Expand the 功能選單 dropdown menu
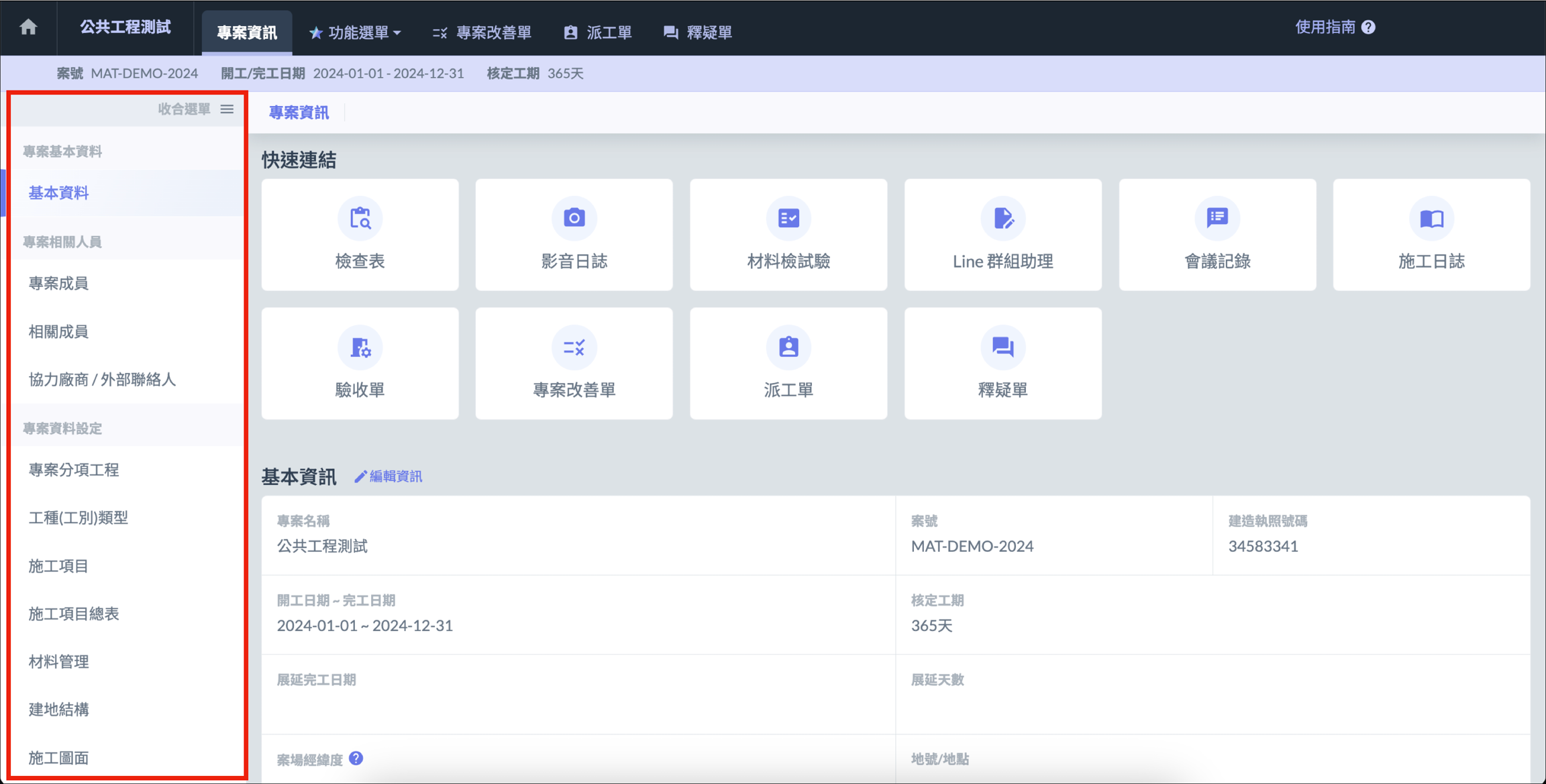 pyautogui.click(x=356, y=32)
